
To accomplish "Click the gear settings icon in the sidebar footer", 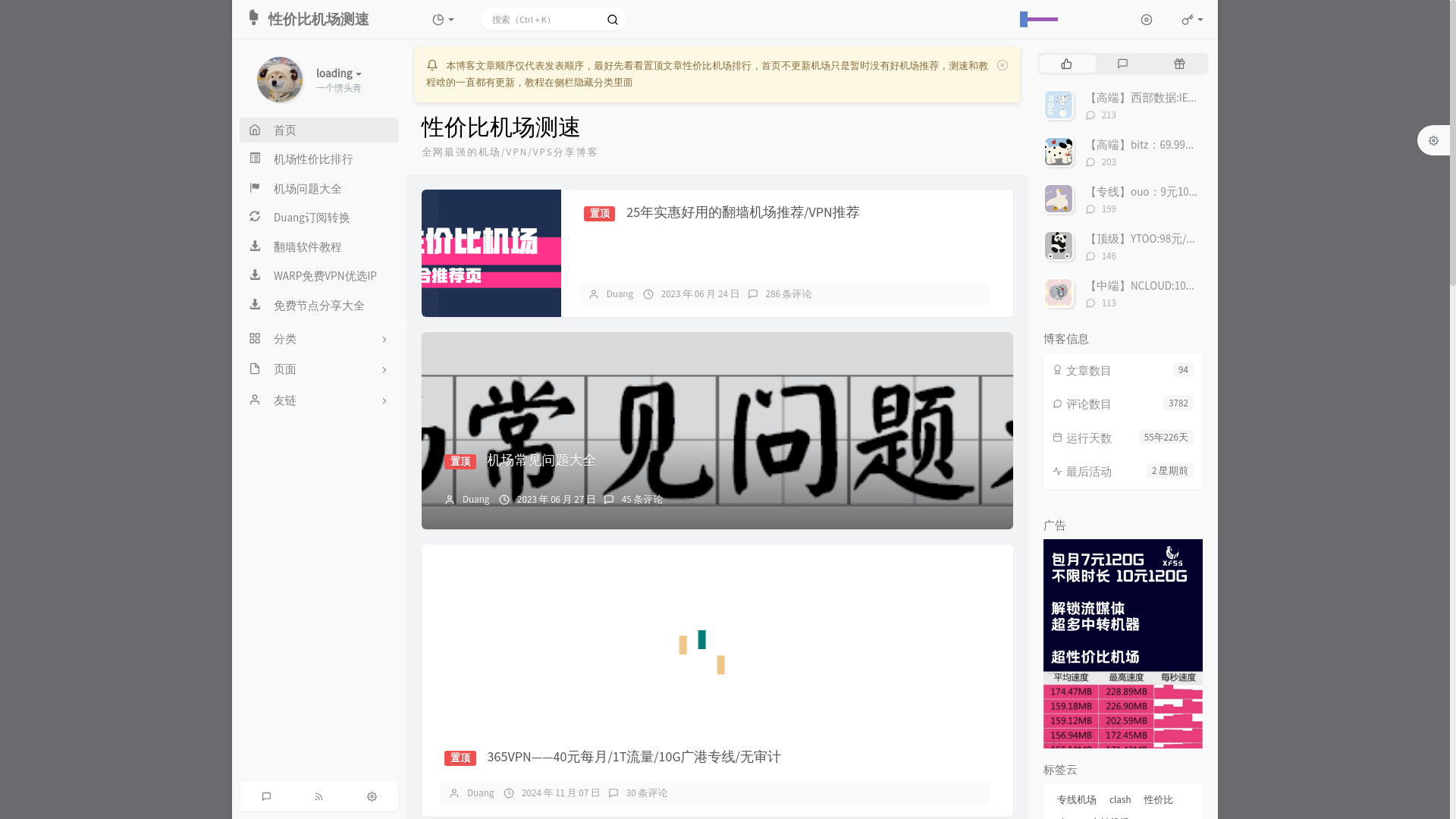I will click(372, 796).
